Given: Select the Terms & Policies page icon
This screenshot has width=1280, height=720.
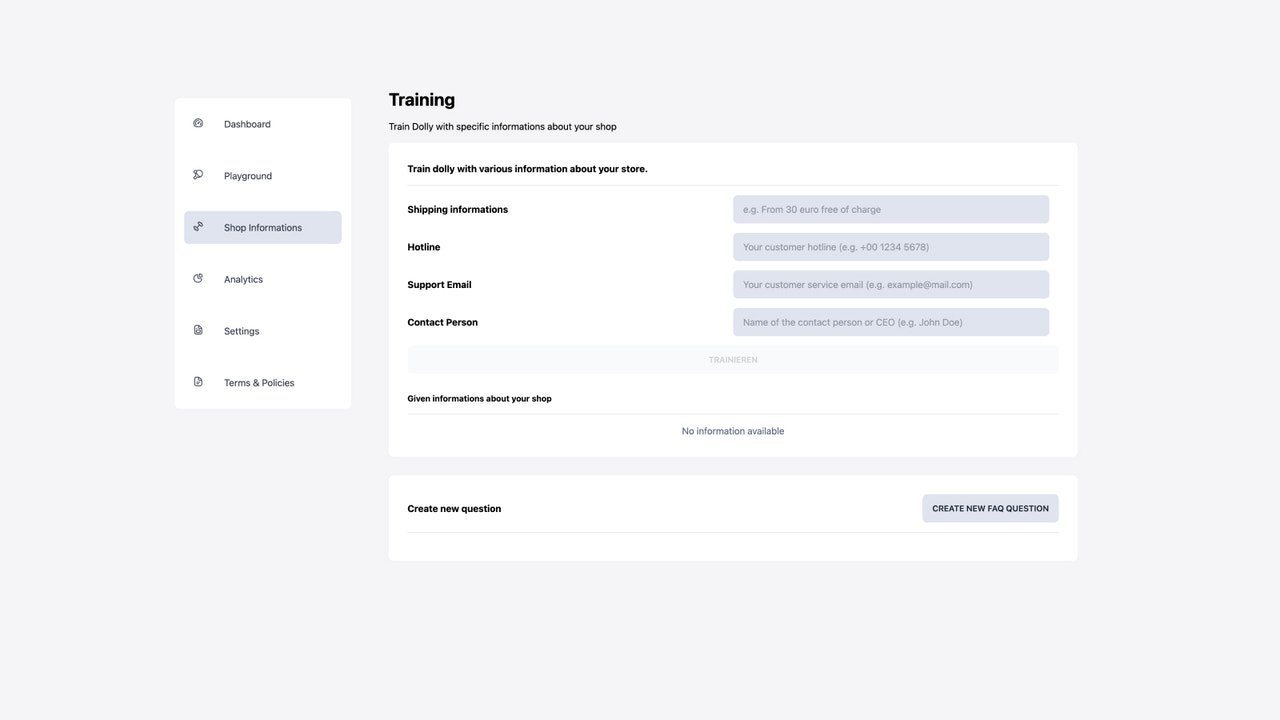Looking at the screenshot, I should click(x=198, y=382).
